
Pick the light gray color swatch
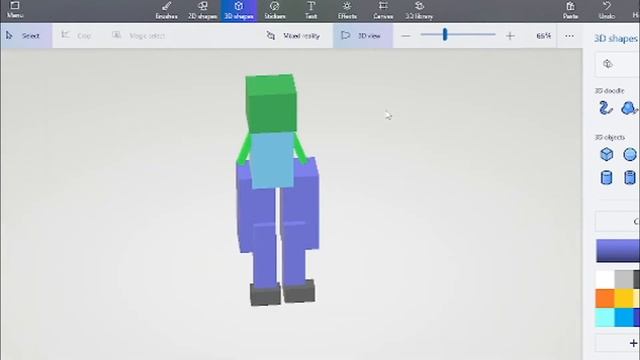624,280
